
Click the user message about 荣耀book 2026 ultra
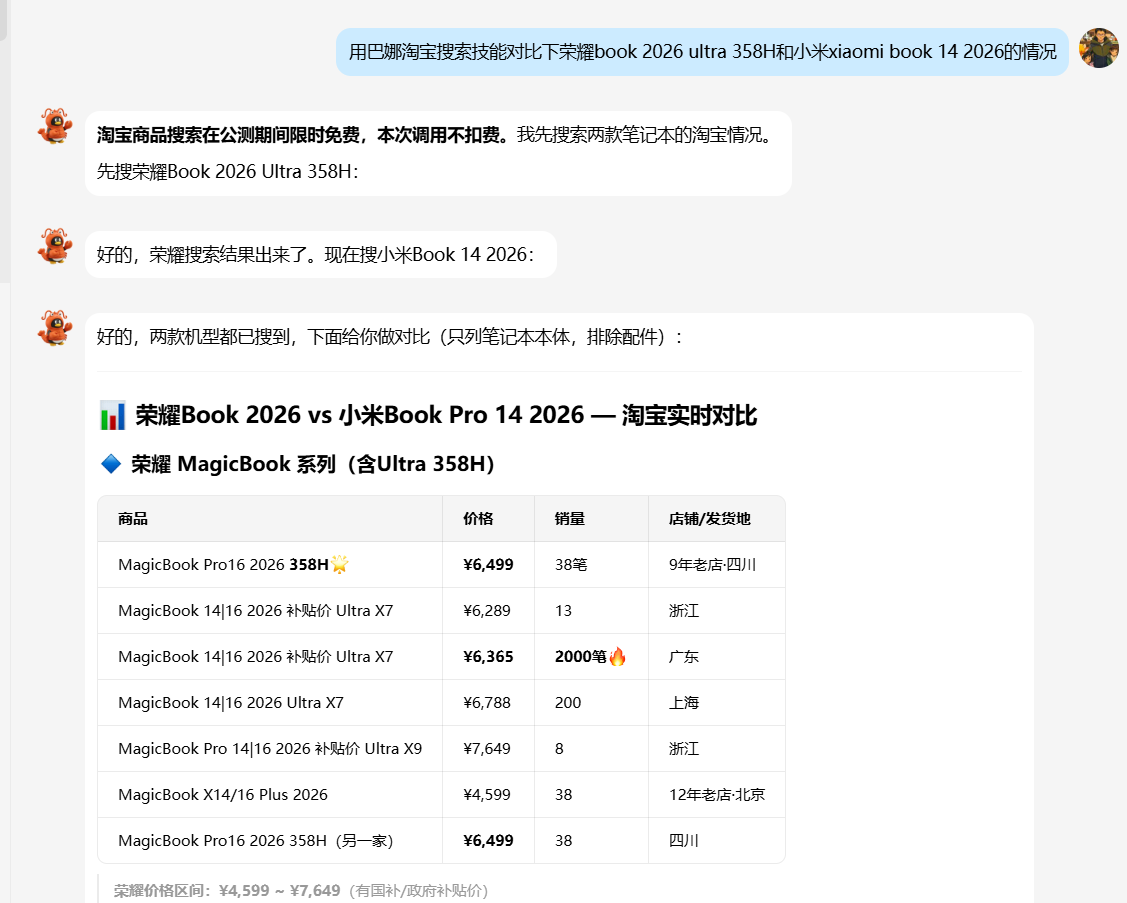pyautogui.click(x=702, y=52)
